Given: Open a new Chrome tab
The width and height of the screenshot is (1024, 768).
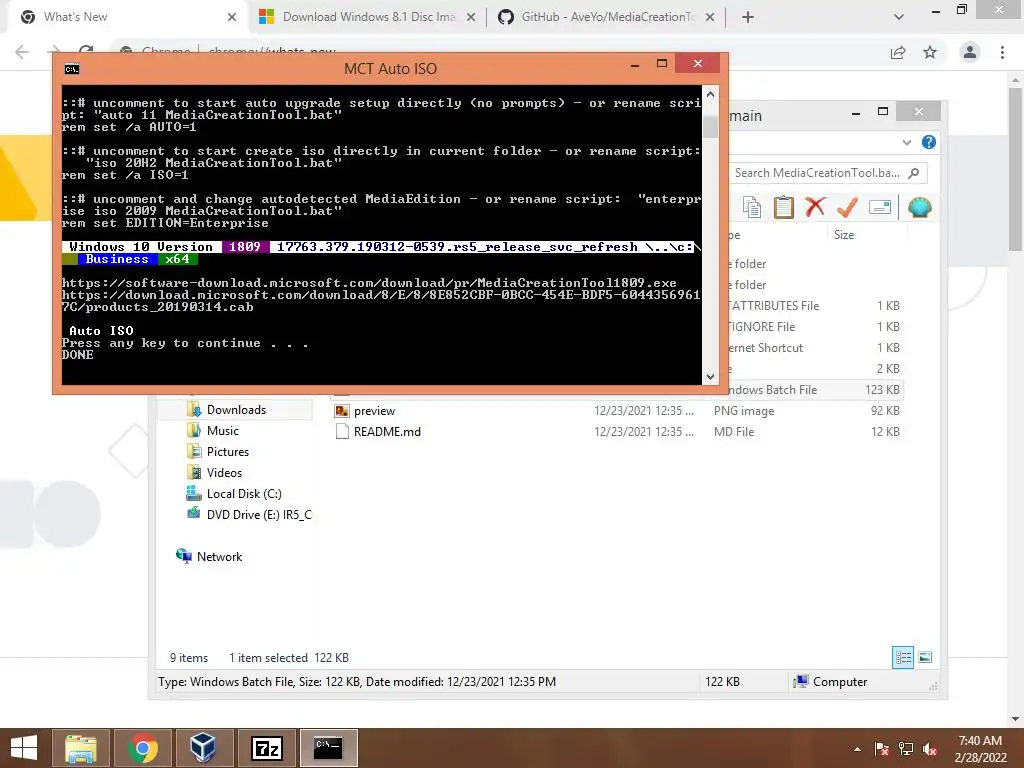Looking at the screenshot, I should tap(748, 17).
